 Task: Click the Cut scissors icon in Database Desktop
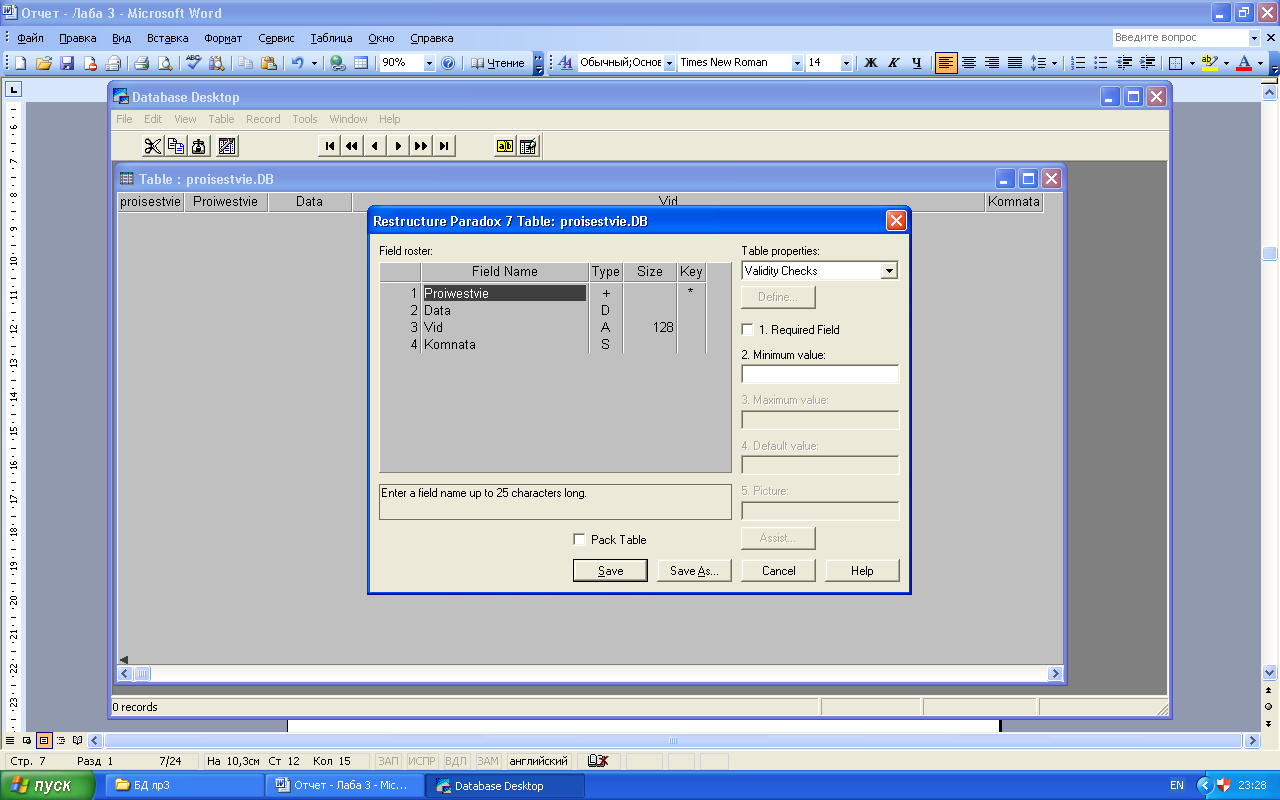tap(152, 146)
